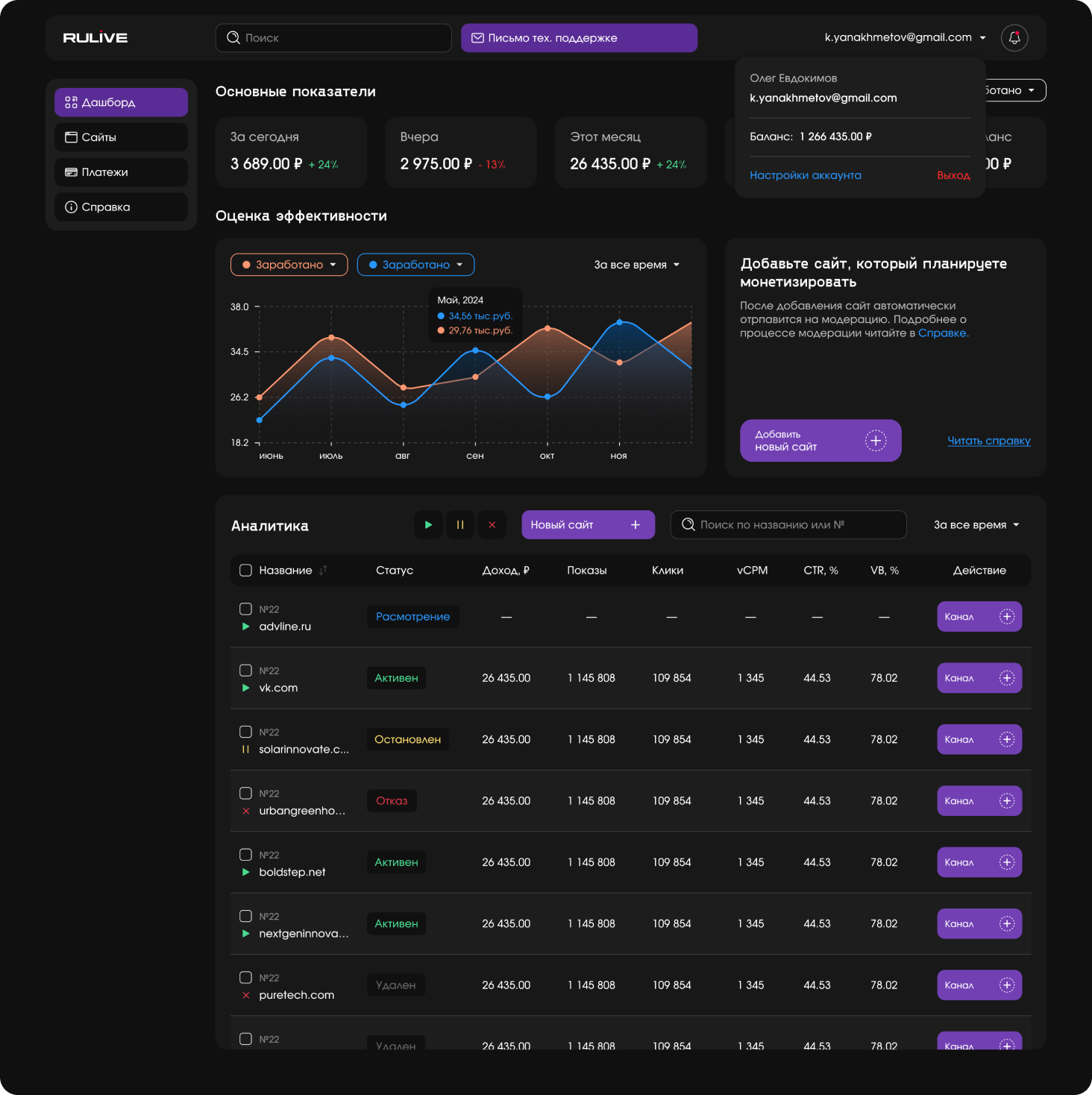Click the plus icon on the Новый сайт button

point(636,525)
